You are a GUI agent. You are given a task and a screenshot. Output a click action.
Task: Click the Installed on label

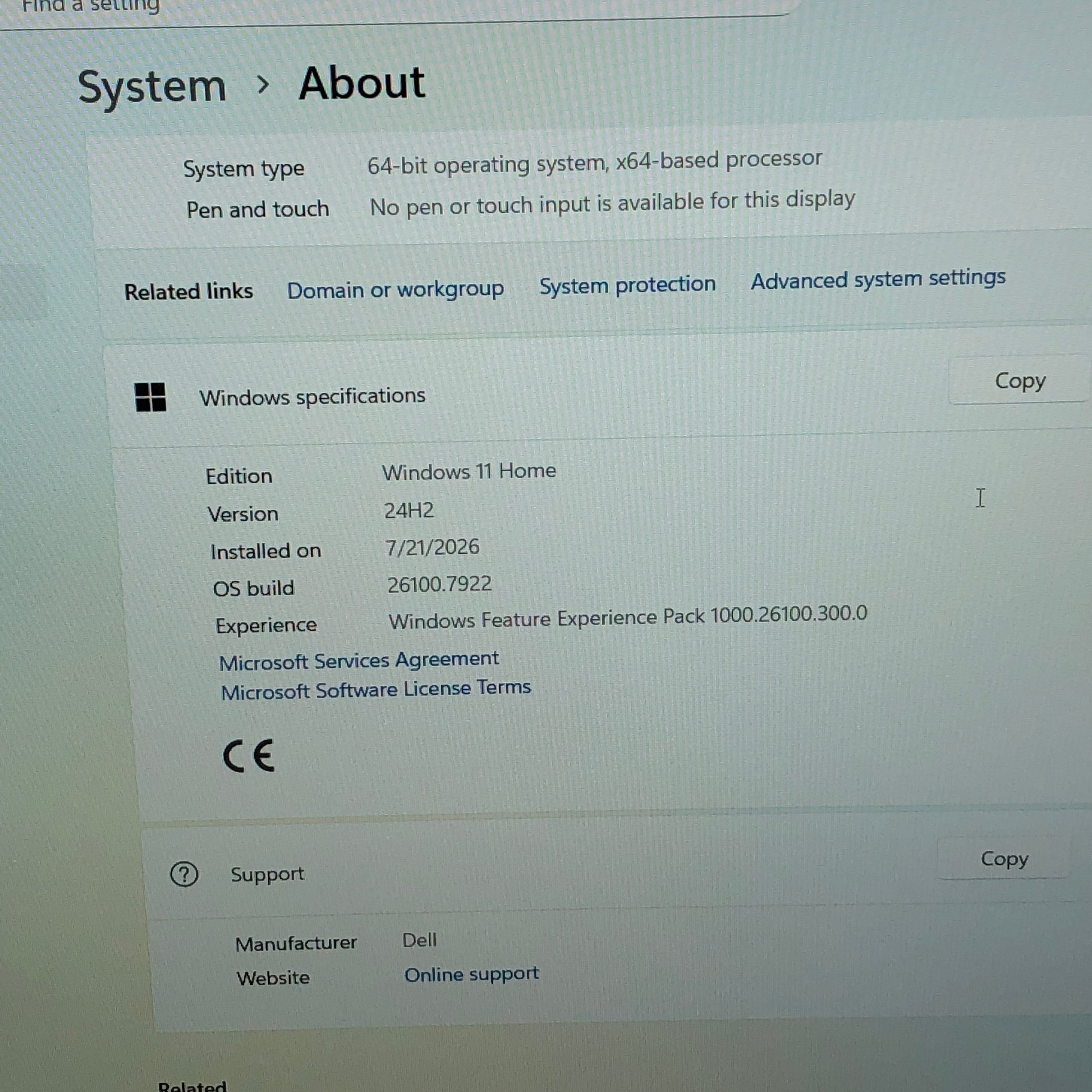265,551
